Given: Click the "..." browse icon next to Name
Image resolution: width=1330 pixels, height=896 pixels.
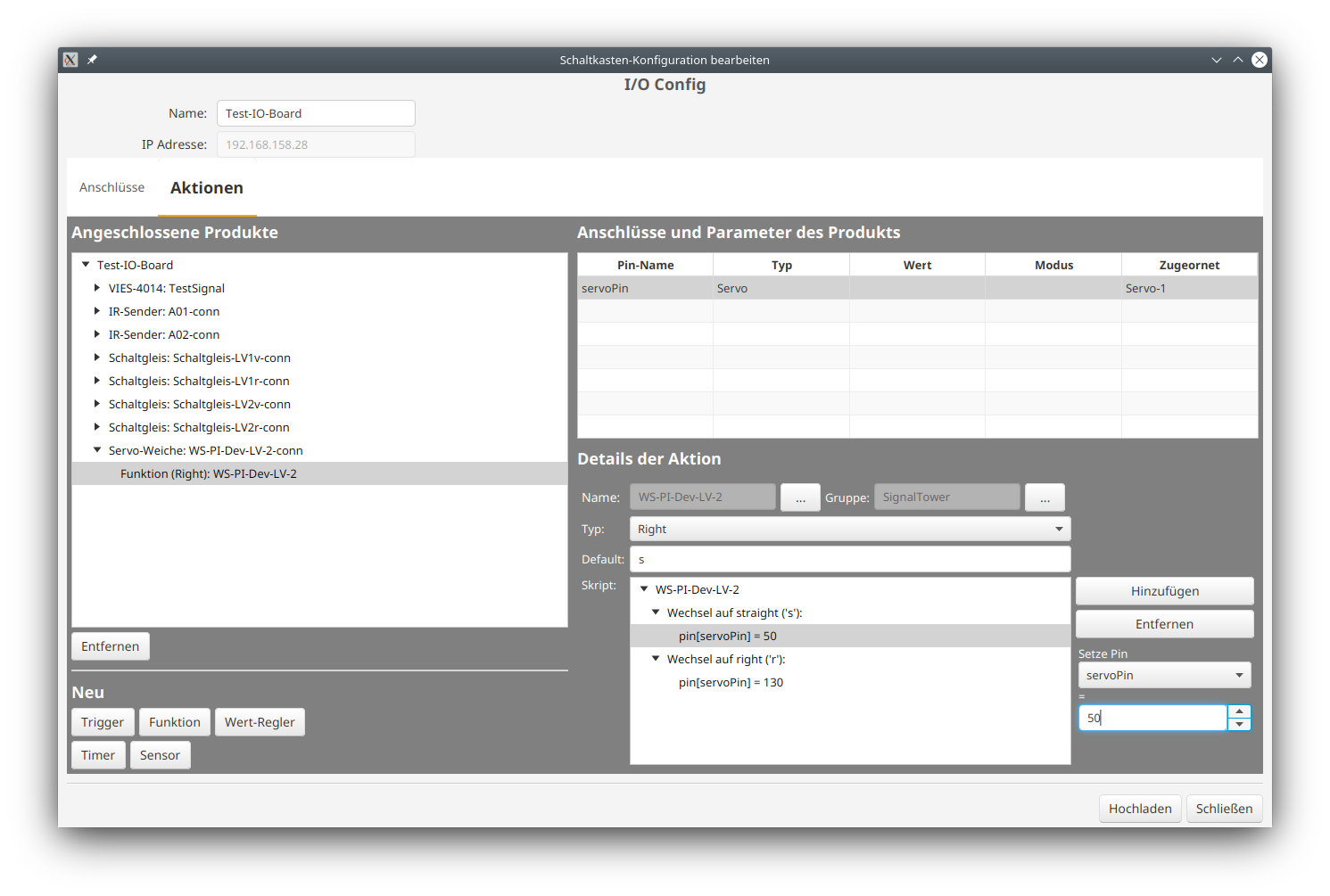Looking at the screenshot, I should (800, 497).
